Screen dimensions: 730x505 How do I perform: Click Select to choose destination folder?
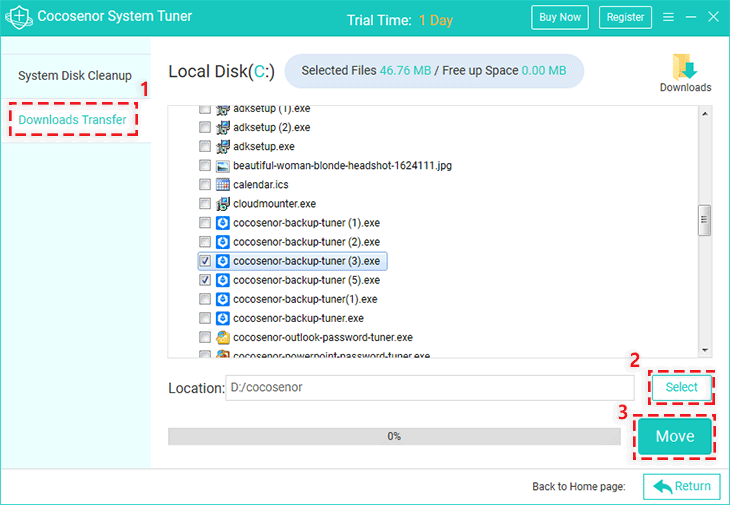[682, 387]
